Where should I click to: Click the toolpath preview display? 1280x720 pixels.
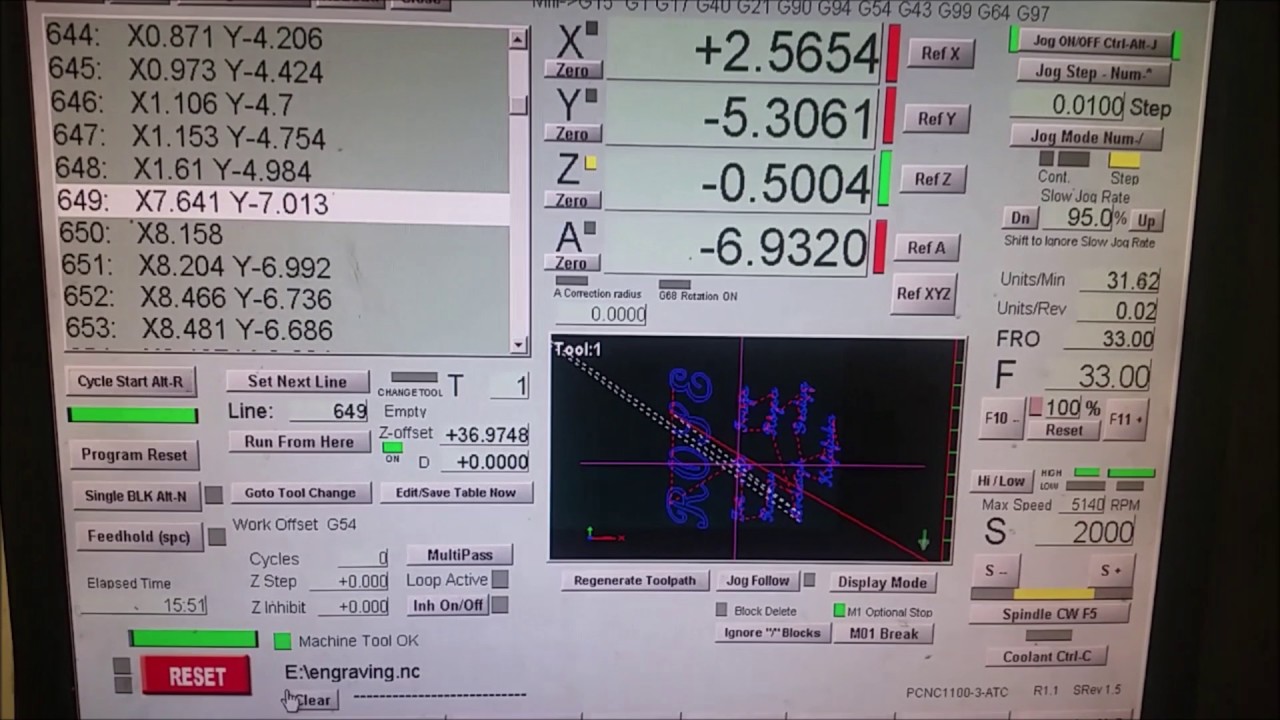tap(756, 449)
